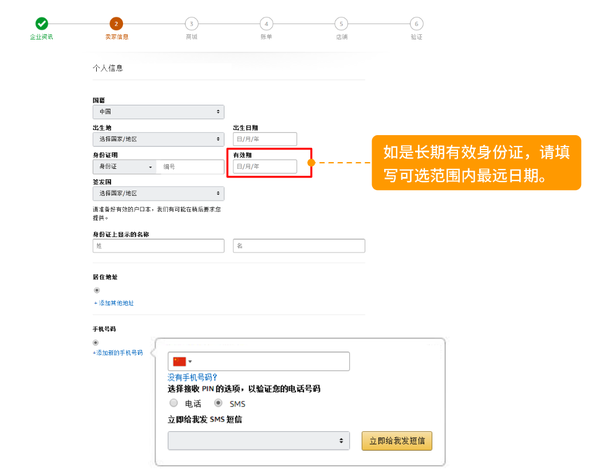Screen dimensions: 600x469
Task: Go to step 6 verification circle
Action: [x=416, y=24]
